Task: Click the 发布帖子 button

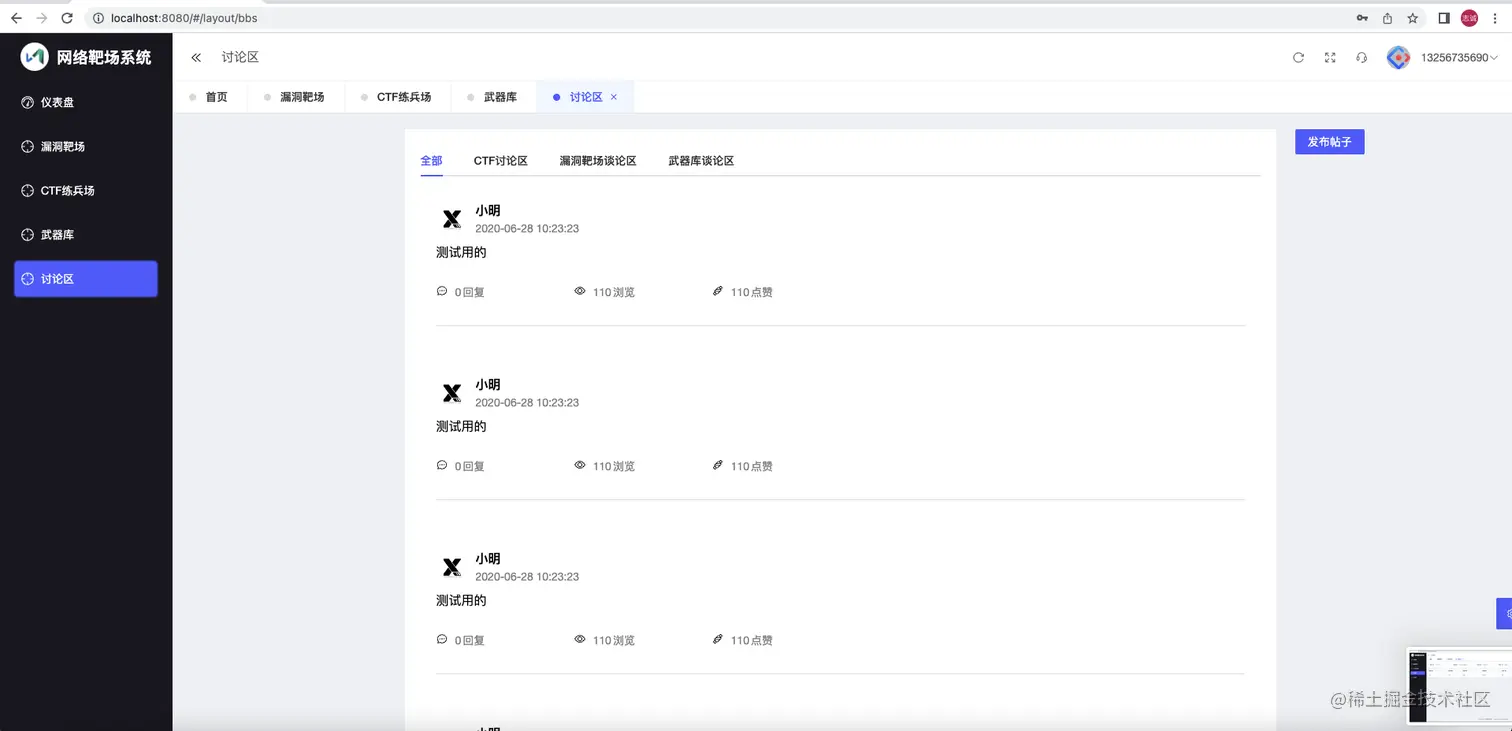Action: tap(1330, 141)
